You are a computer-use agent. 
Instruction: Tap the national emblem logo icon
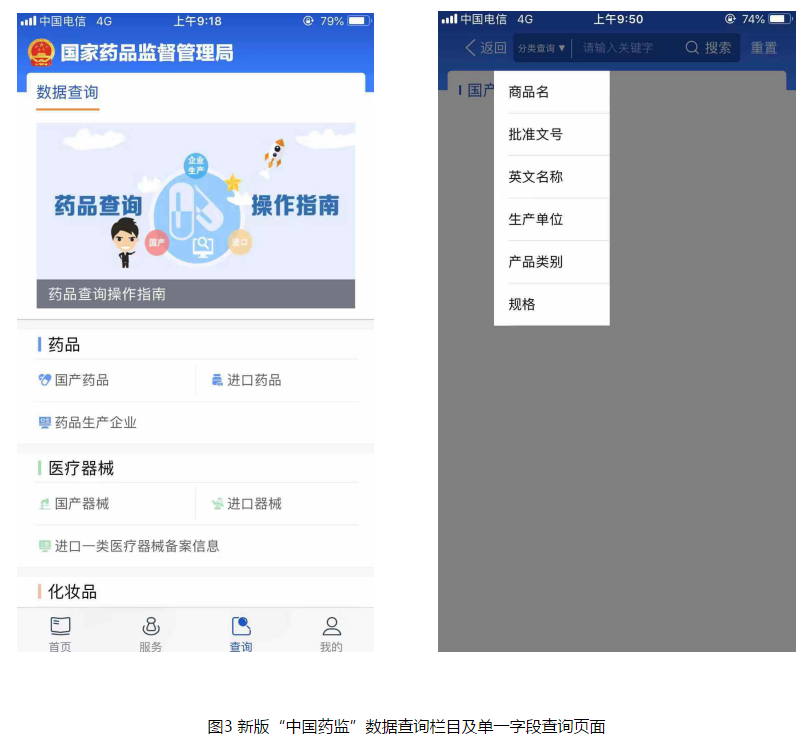41,52
